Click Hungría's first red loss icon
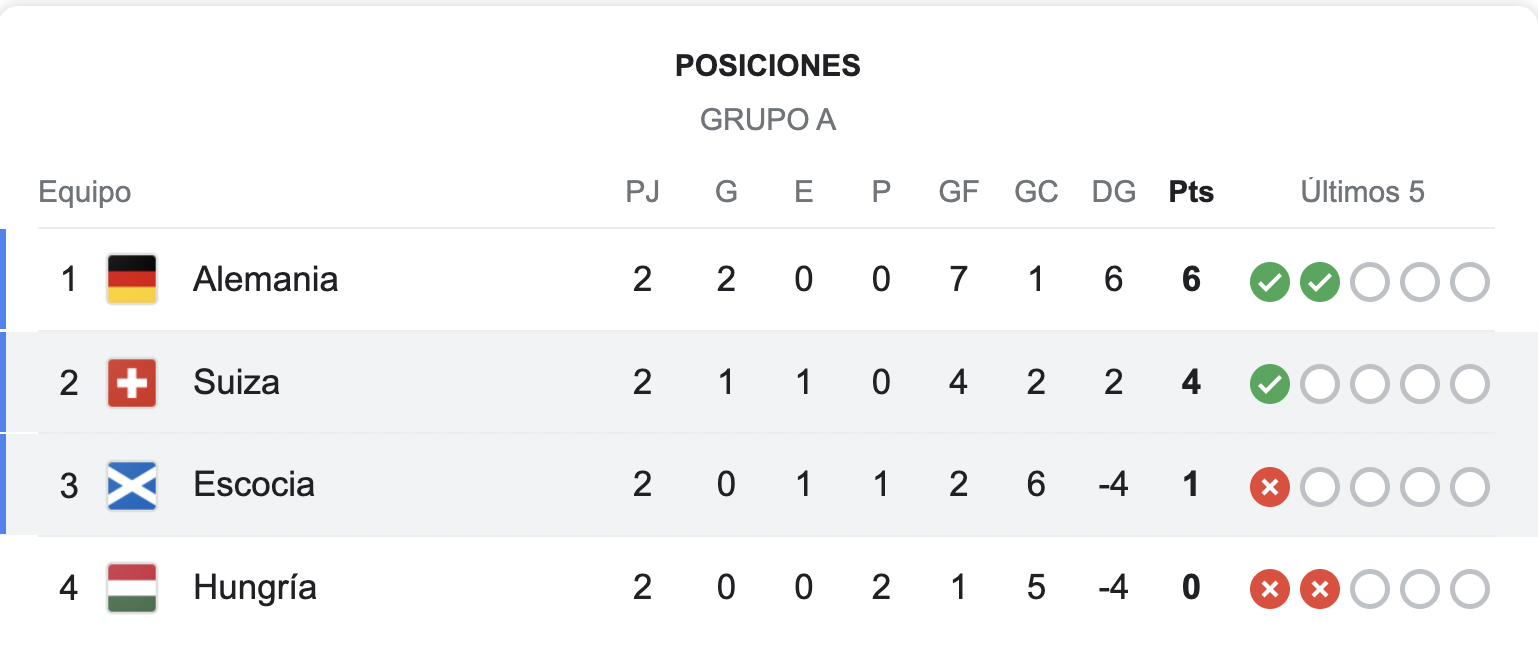 1269,590
